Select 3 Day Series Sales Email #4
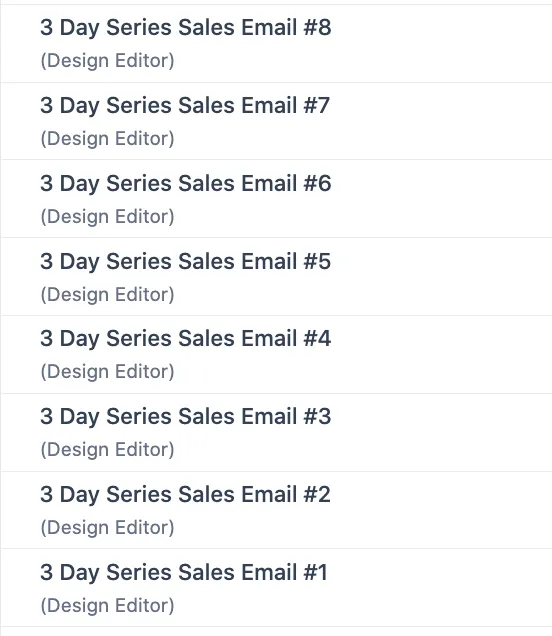 pyautogui.click(x=186, y=339)
